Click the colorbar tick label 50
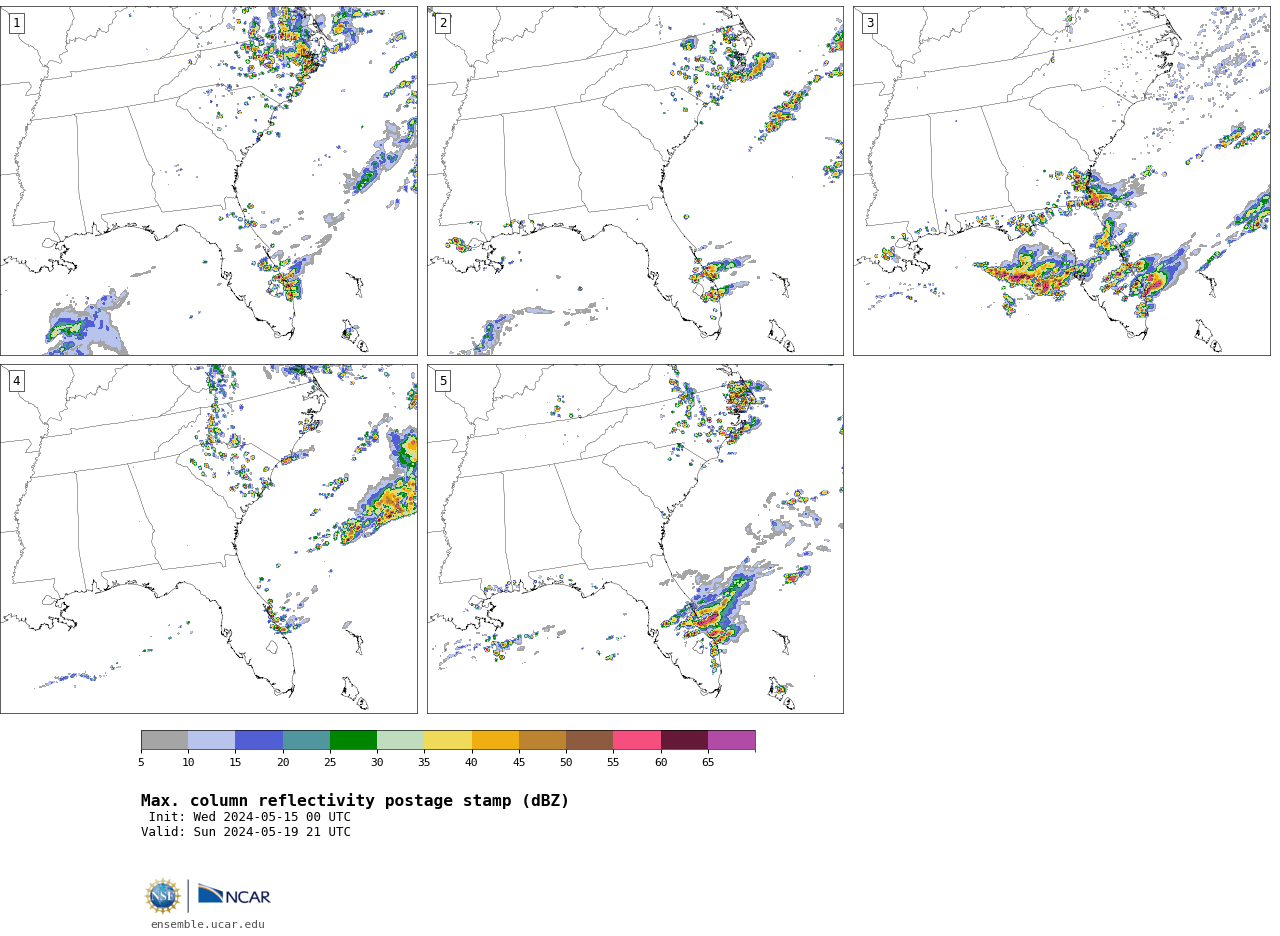This screenshot has width=1280, height=936. pyautogui.click(x=566, y=763)
